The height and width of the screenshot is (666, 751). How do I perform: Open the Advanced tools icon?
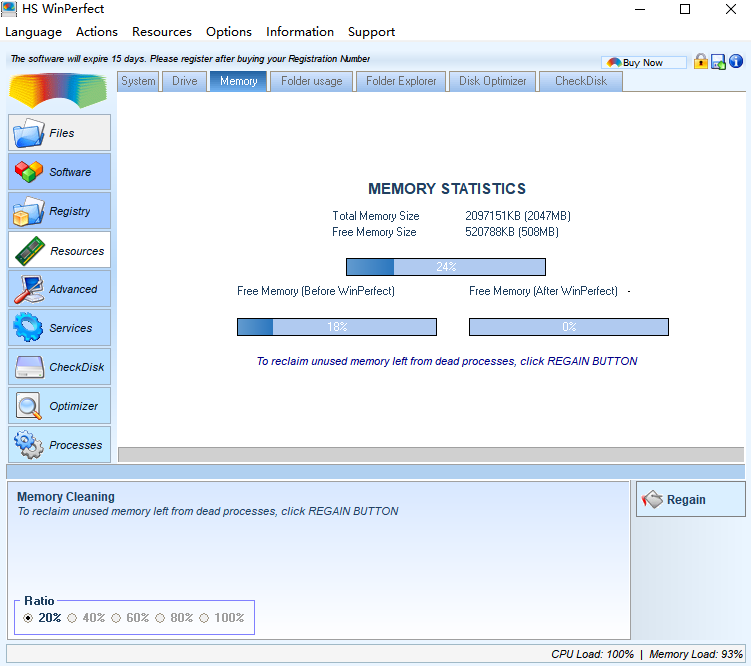click(x=29, y=289)
